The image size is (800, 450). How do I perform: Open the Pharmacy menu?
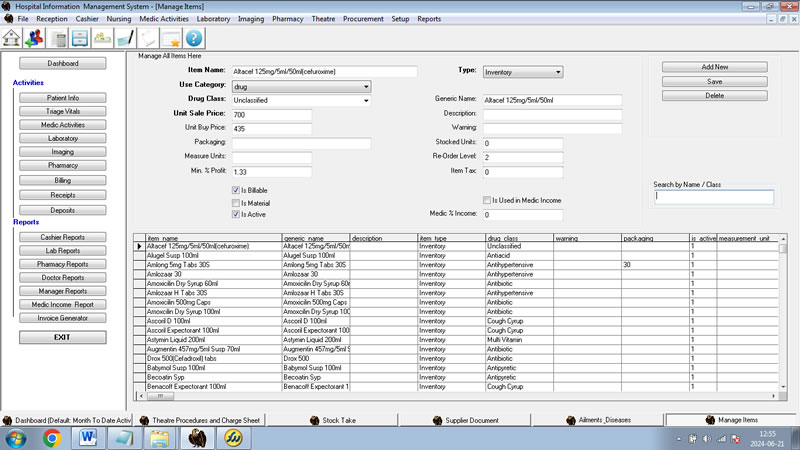(287, 18)
